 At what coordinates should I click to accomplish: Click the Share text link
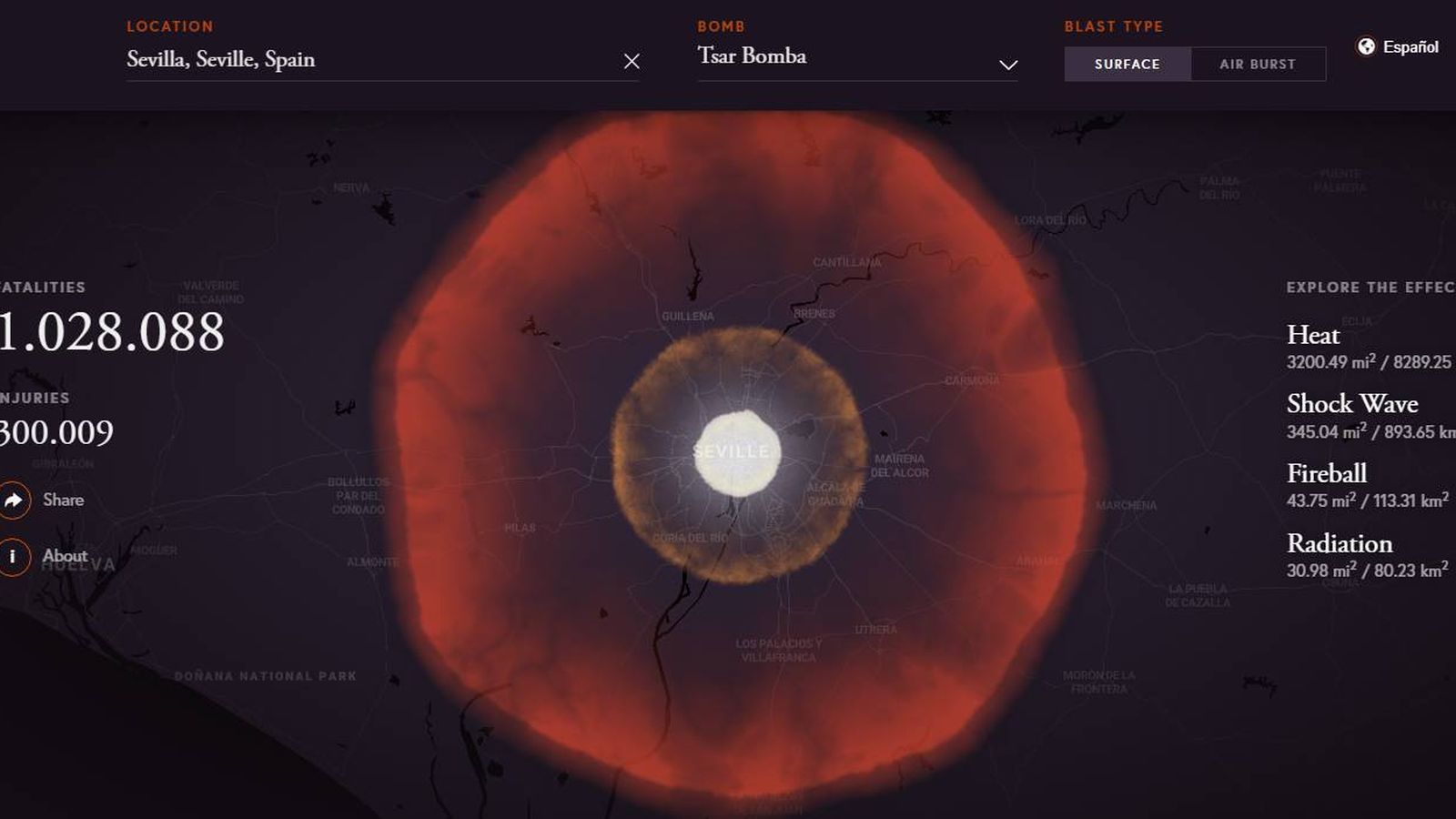[63, 500]
